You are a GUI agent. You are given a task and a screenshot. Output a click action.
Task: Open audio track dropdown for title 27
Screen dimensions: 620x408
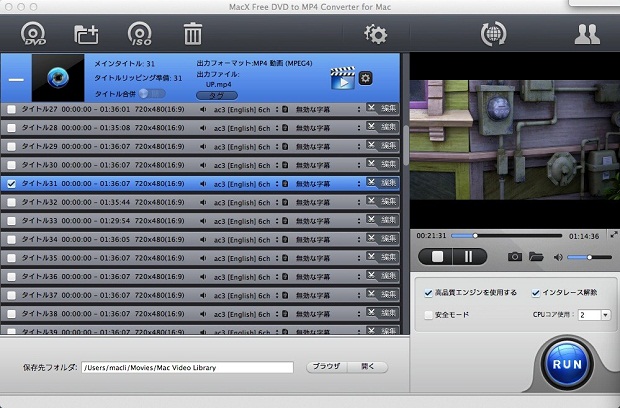point(277,110)
